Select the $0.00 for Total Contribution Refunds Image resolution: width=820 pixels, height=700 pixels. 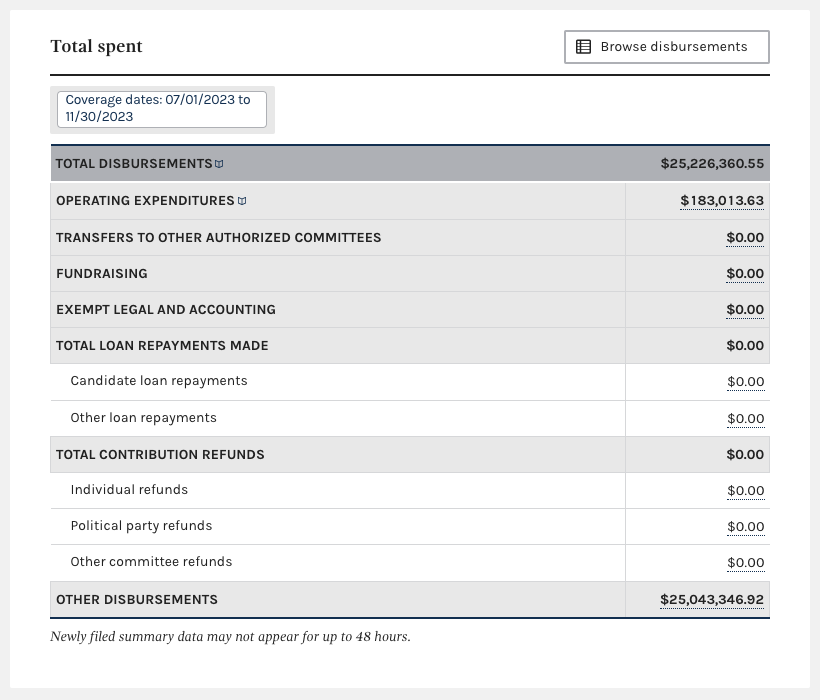click(745, 455)
